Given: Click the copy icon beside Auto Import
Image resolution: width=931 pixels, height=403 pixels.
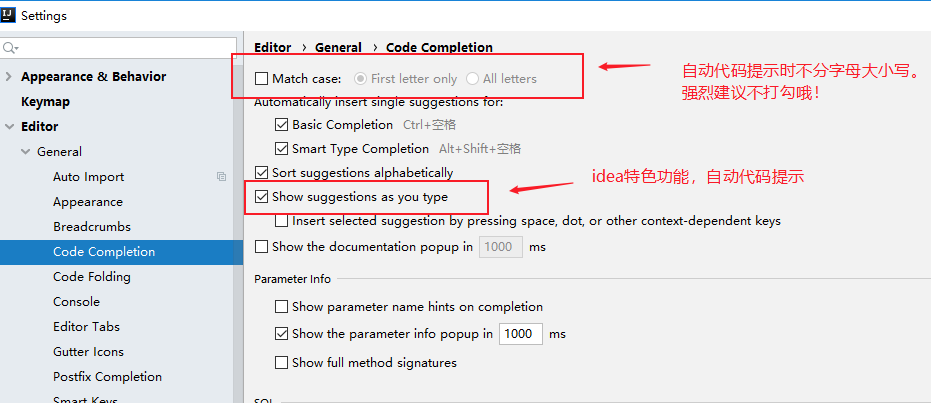Looking at the screenshot, I should (221, 176).
